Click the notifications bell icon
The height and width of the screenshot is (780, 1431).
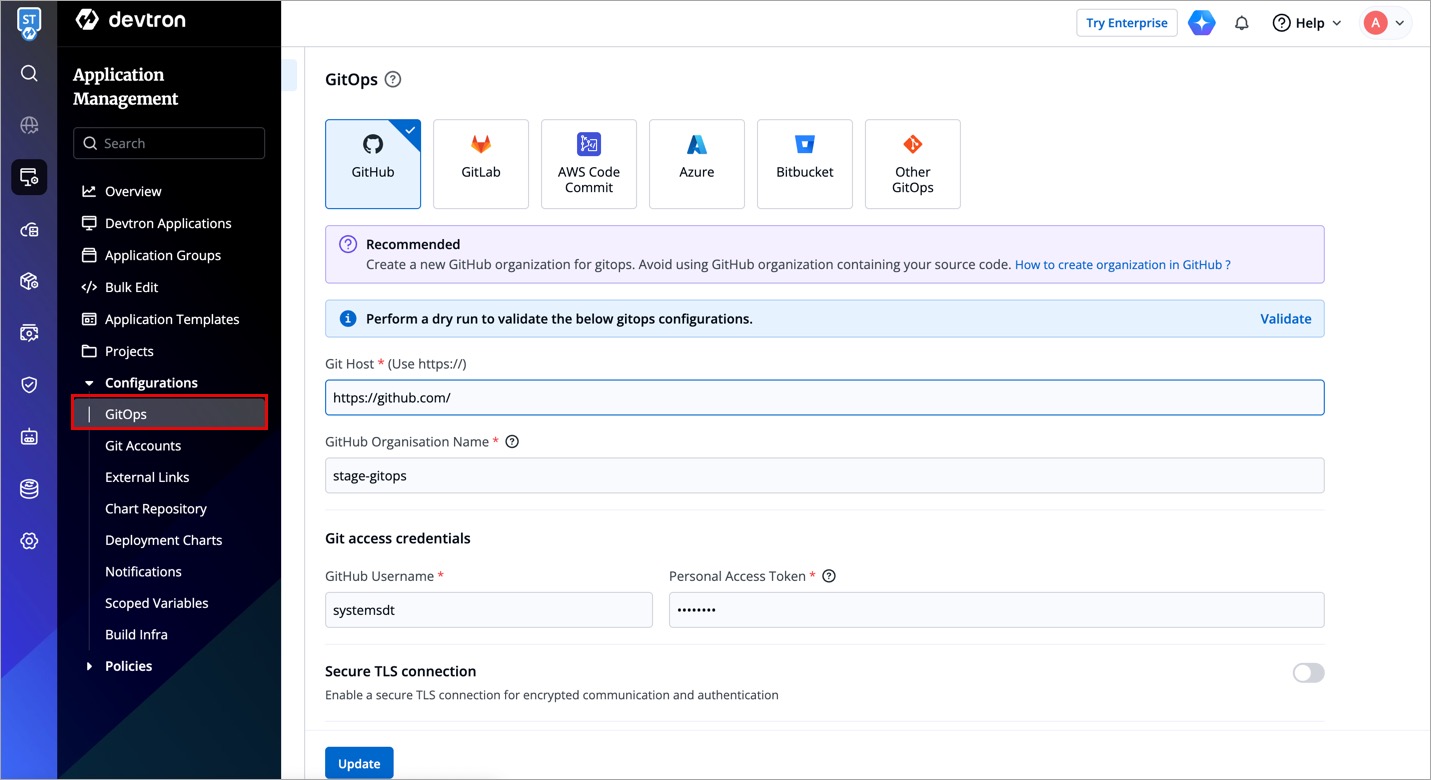click(1242, 23)
